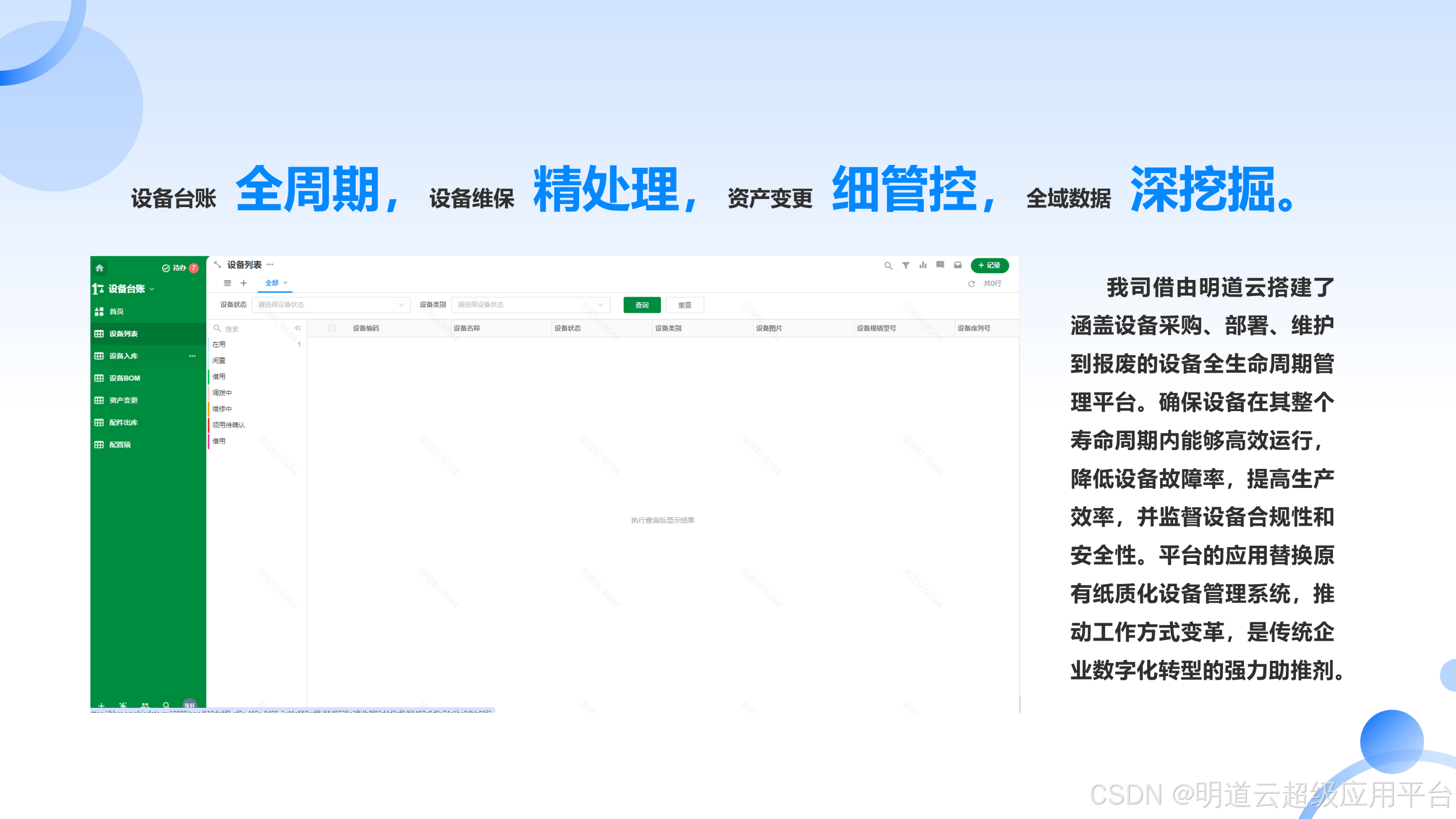Open the 全部 view tab dropdown arrow
This screenshot has height=819, width=1456.
(285, 283)
